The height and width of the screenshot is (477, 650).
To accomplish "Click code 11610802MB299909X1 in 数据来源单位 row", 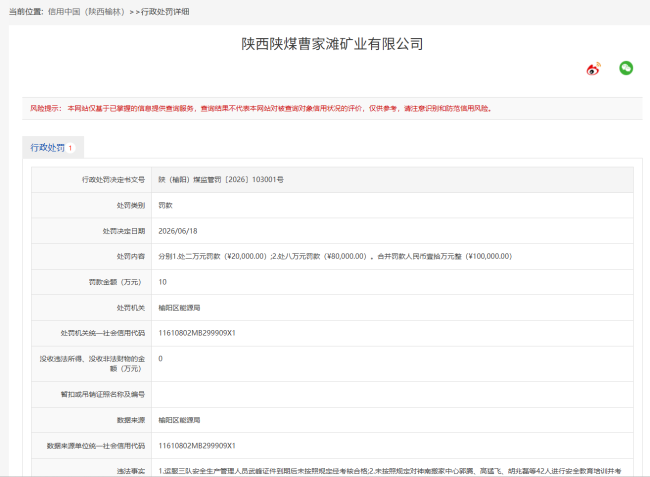I will (197, 446).
